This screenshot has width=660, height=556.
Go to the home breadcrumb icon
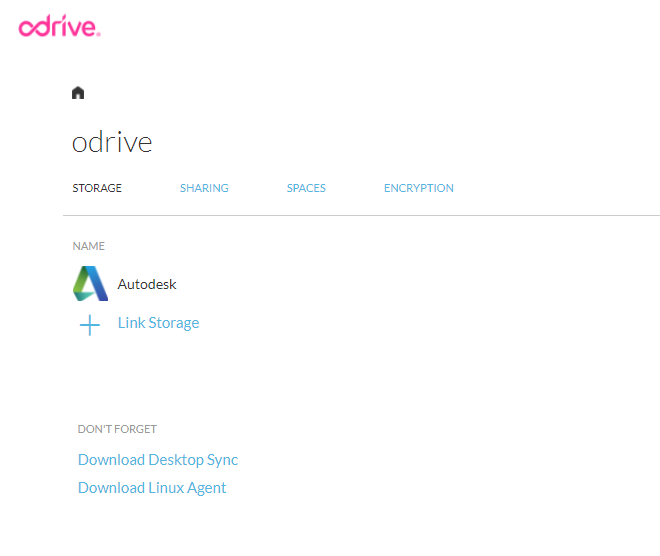pos(78,93)
